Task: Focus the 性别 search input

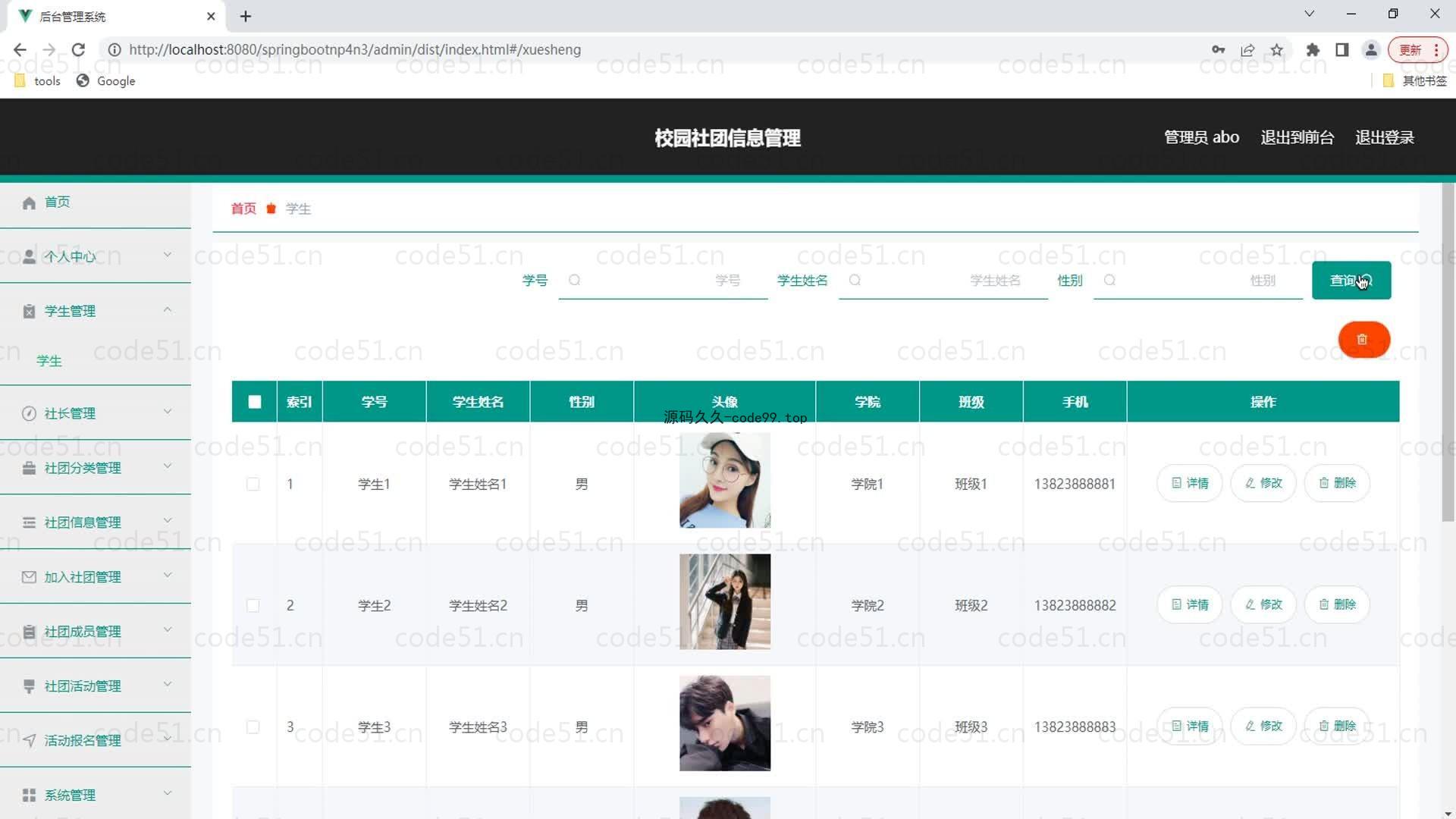Action: point(1198,281)
